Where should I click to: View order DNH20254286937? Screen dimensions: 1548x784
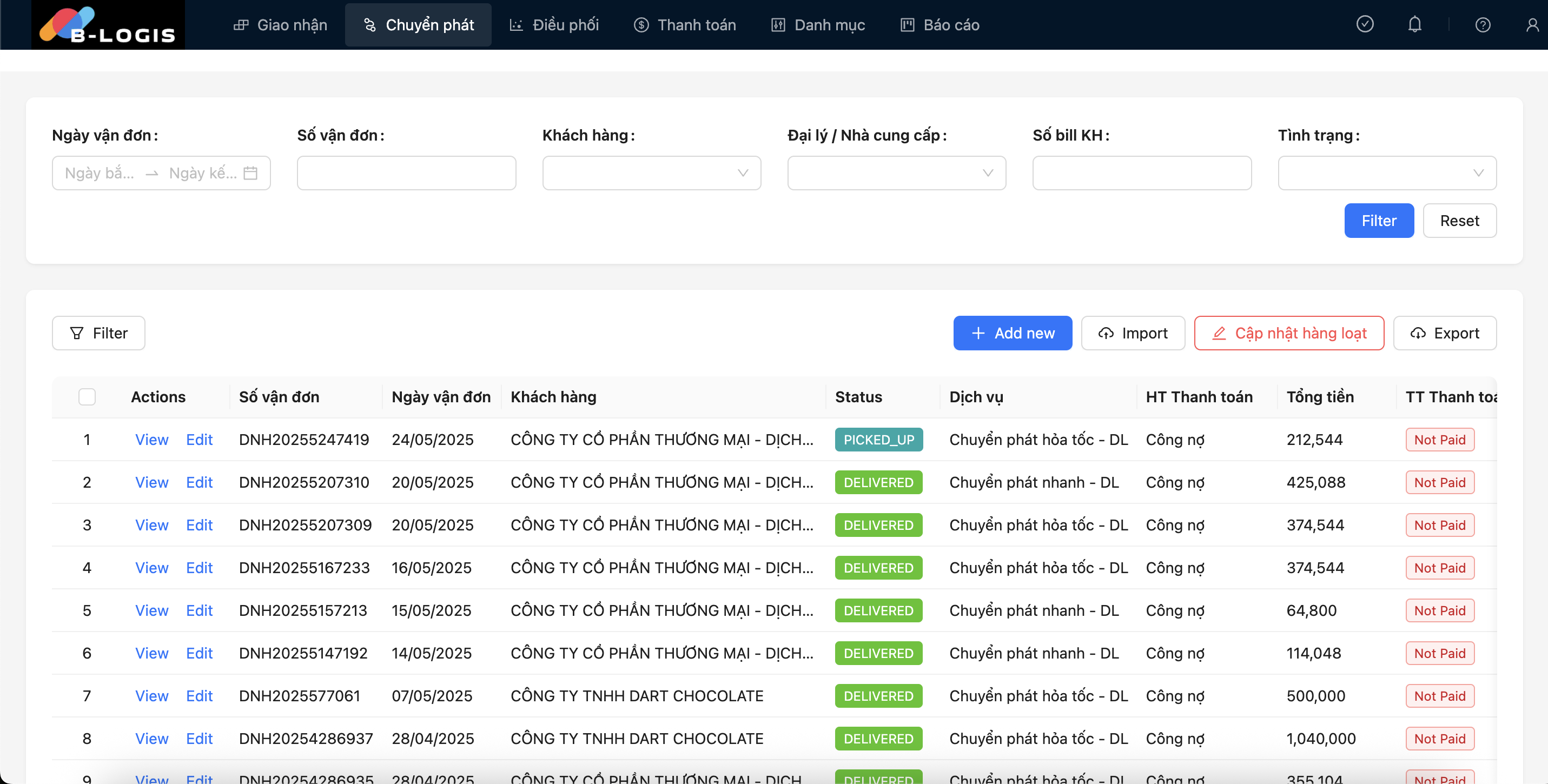(151, 739)
